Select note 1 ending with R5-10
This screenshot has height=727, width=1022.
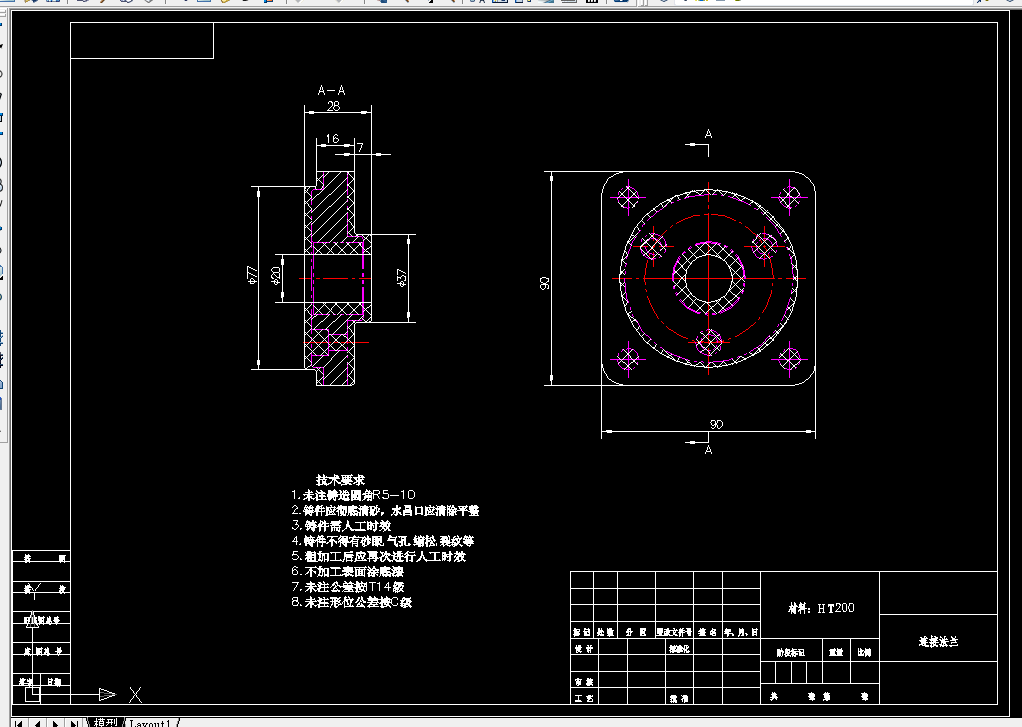tap(353, 495)
